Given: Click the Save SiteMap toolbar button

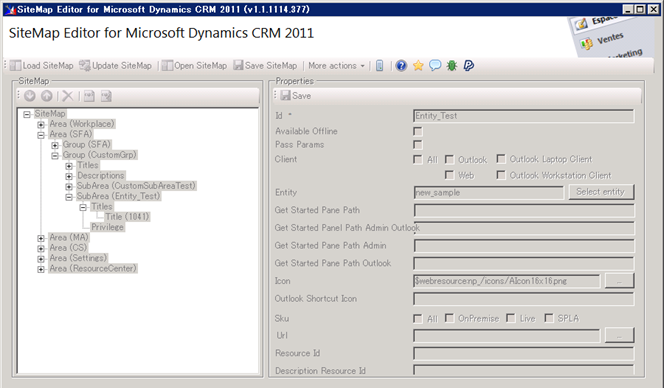Looking at the screenshot, I should point(266,66).
